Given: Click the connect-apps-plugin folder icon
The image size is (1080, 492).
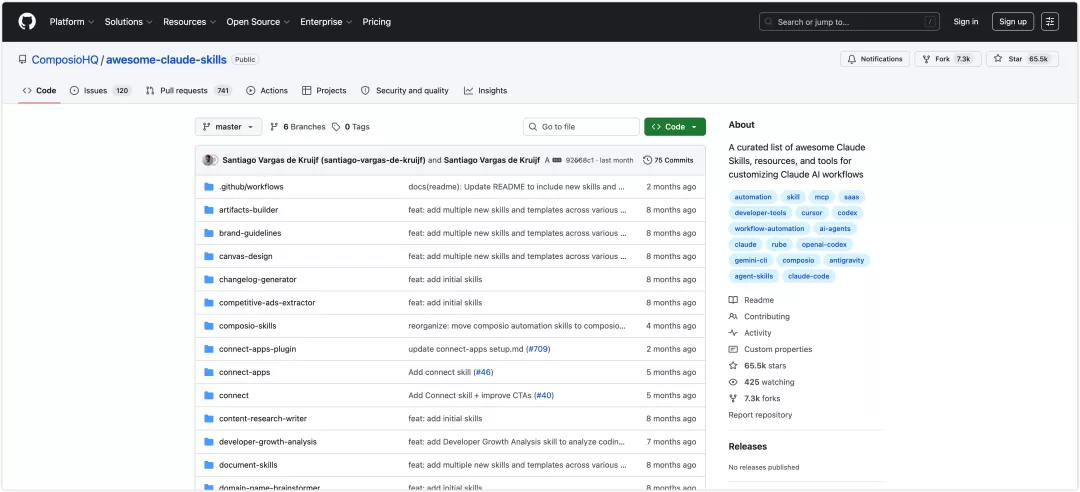Looking at the screenshot, I should pos(209,349).
